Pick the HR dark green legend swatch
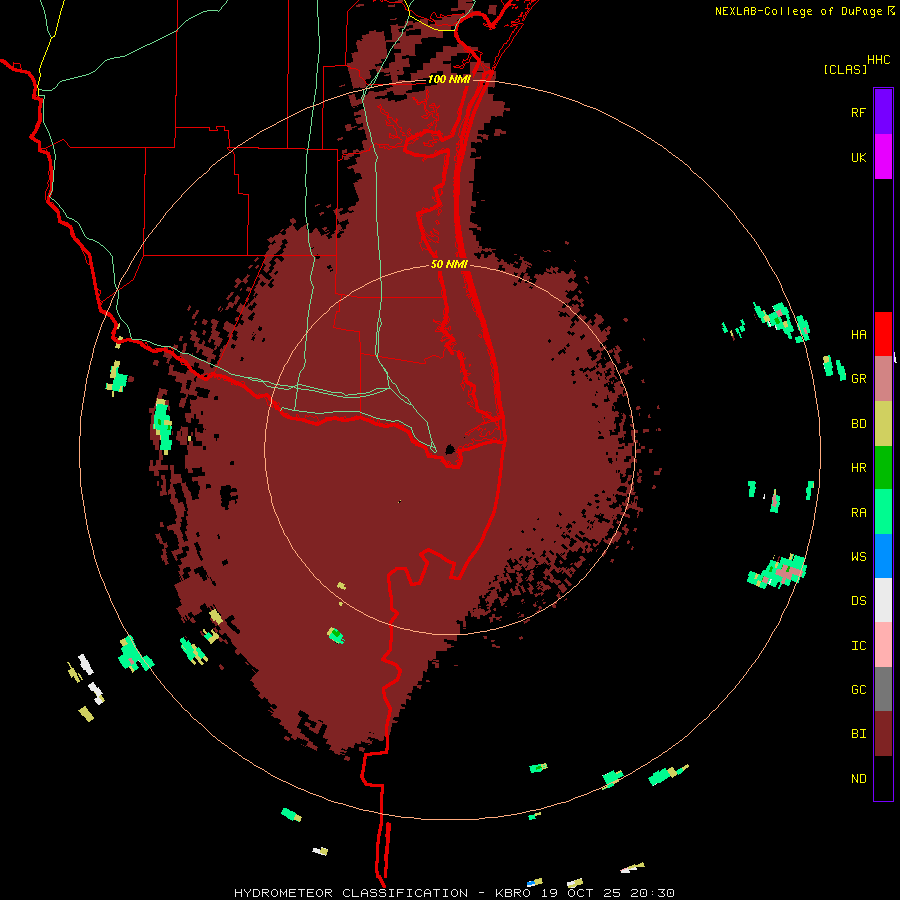 pyautogui.click(x=883, y=468)
